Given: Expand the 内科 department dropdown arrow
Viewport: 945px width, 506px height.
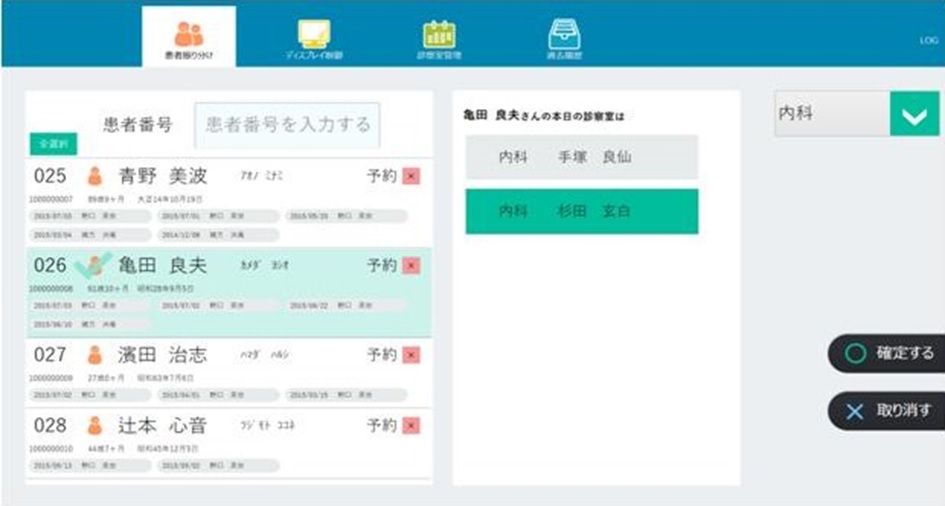Looking at the screenshot, I should coord(914,115).
